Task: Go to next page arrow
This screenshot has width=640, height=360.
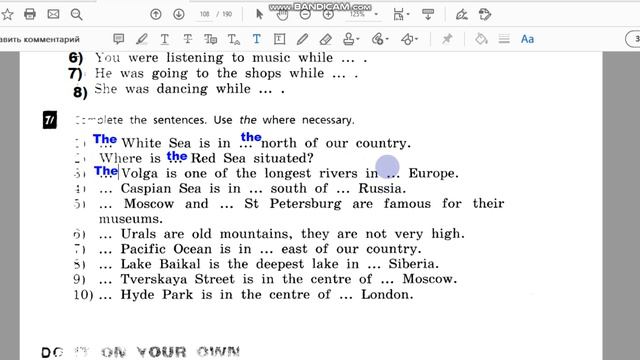Action: (x=178, y=15)
